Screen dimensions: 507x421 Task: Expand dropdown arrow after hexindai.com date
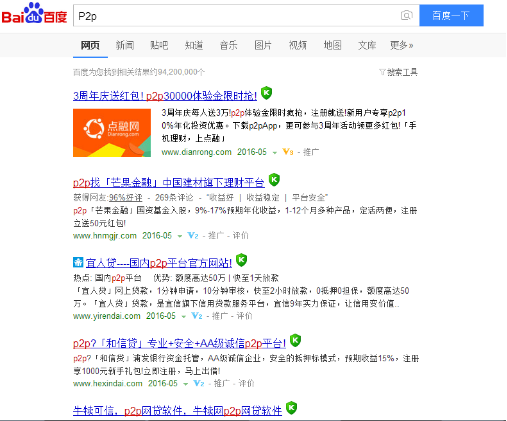(x=185, y=384)
